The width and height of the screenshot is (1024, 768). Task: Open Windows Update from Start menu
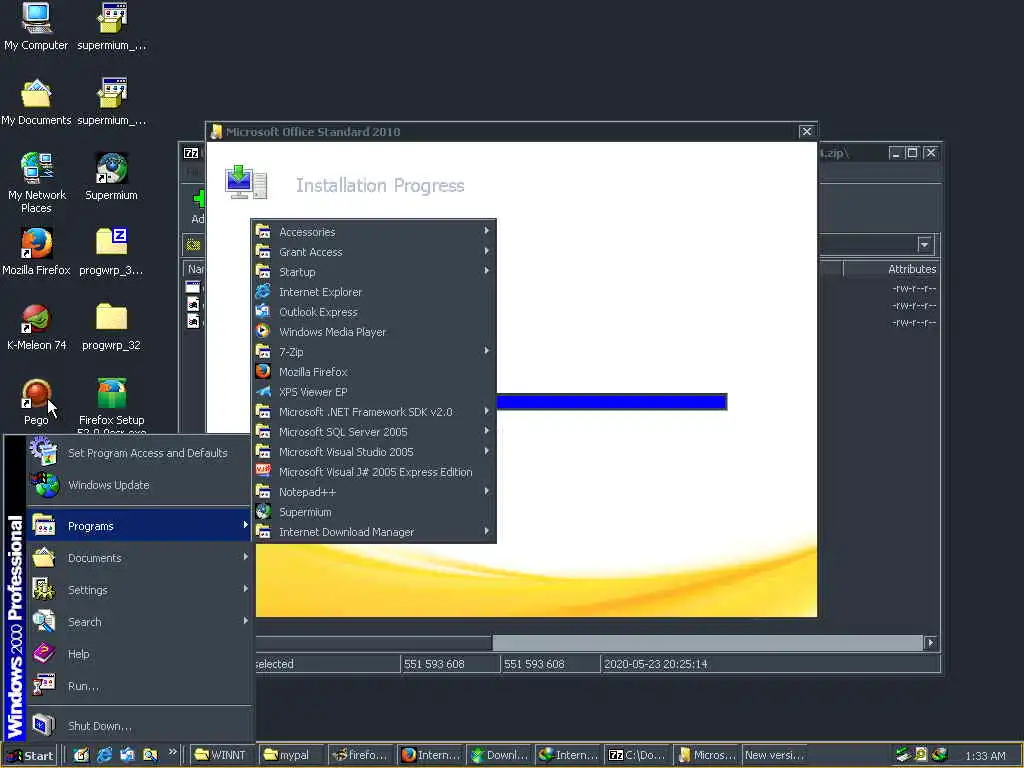tap(139, 485)
